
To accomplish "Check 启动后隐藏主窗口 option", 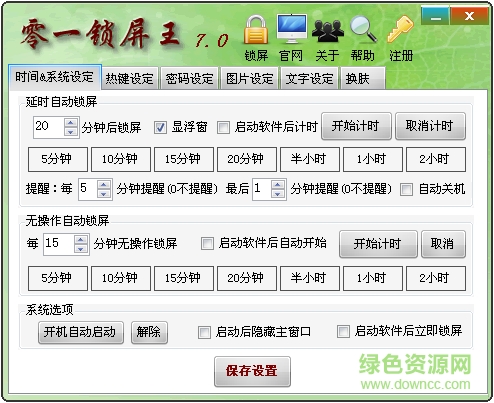I will point(204,332).
